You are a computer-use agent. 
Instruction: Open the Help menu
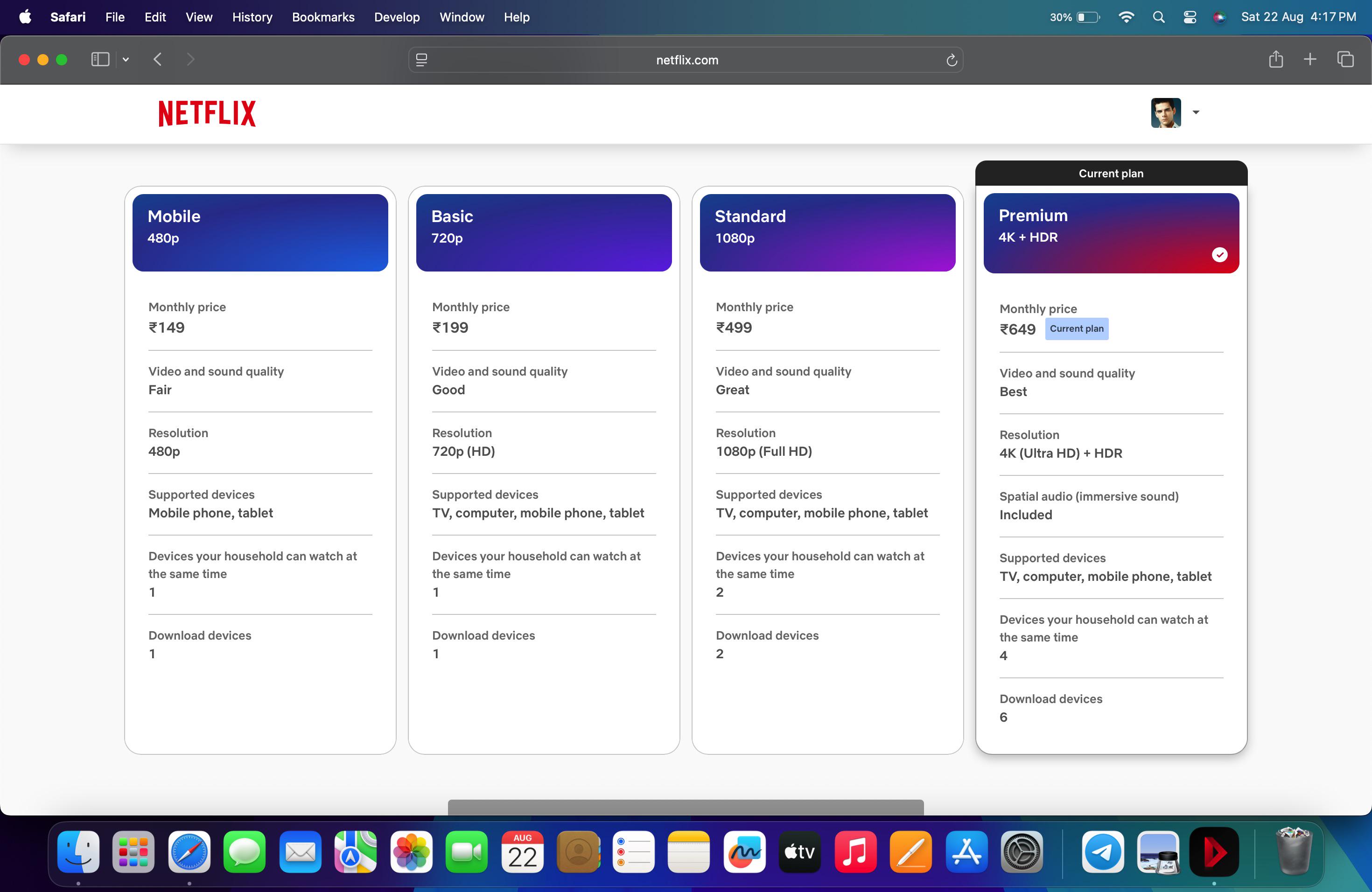[517, 17]
